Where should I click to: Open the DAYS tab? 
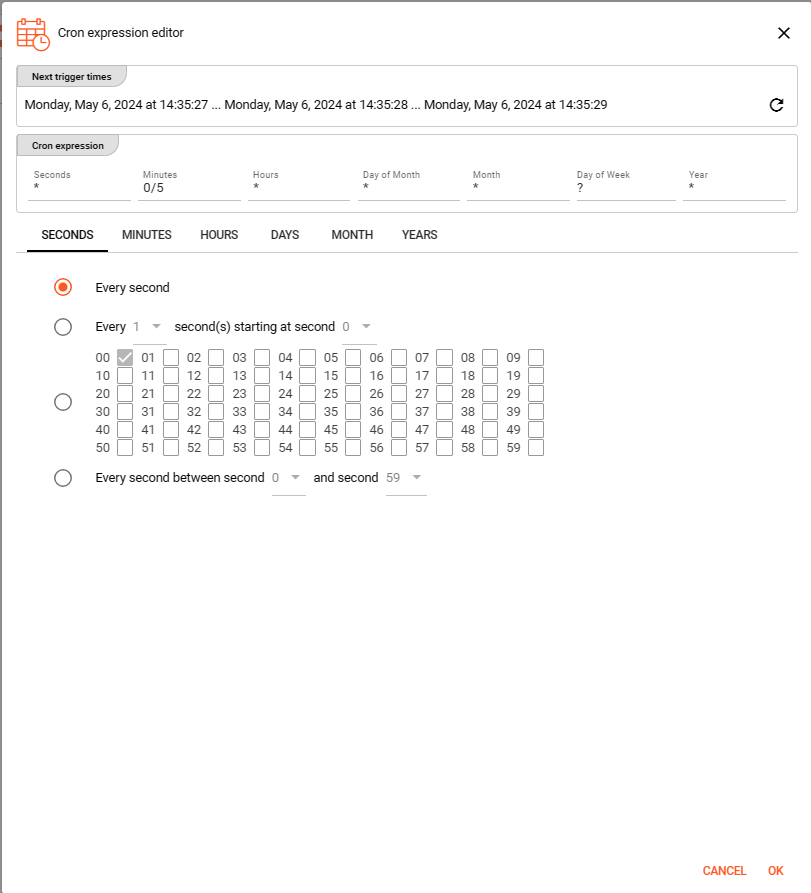coord(285,235)
